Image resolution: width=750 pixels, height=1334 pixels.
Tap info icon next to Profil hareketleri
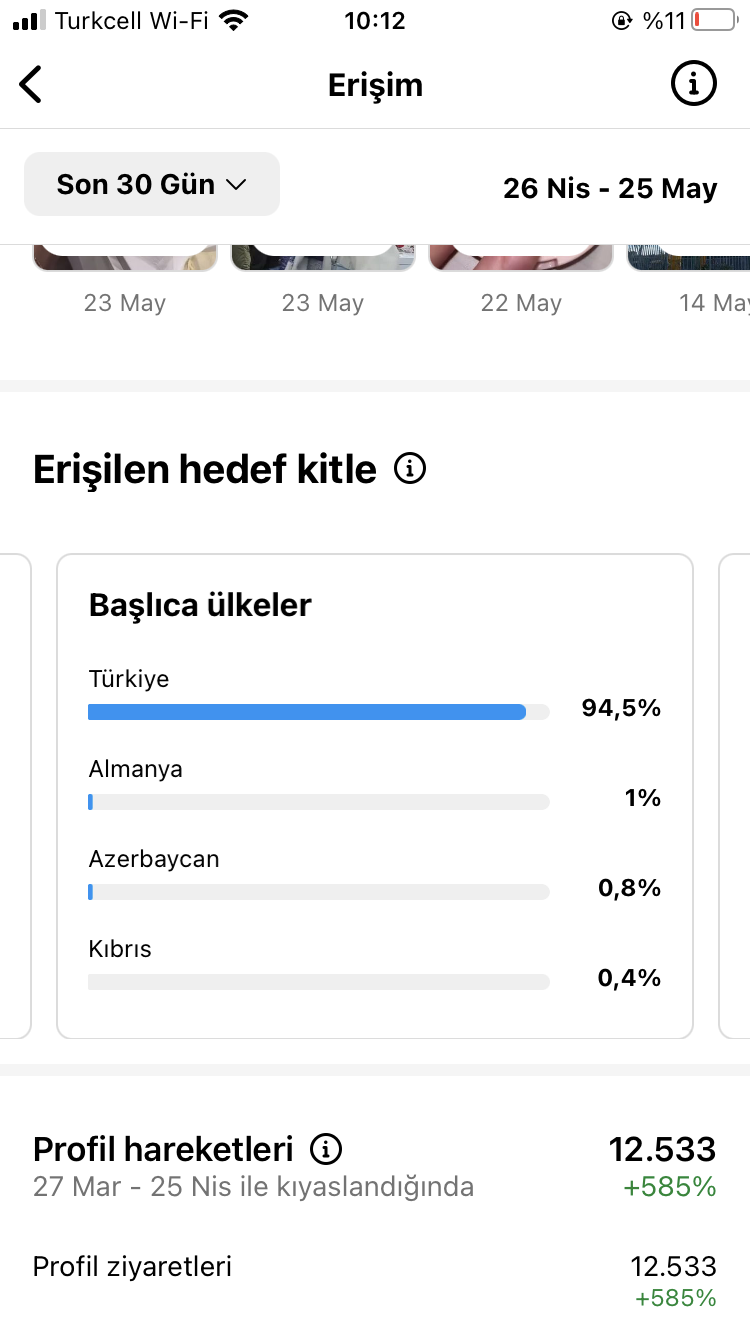pyautogui.click(x=326, y=1149)
